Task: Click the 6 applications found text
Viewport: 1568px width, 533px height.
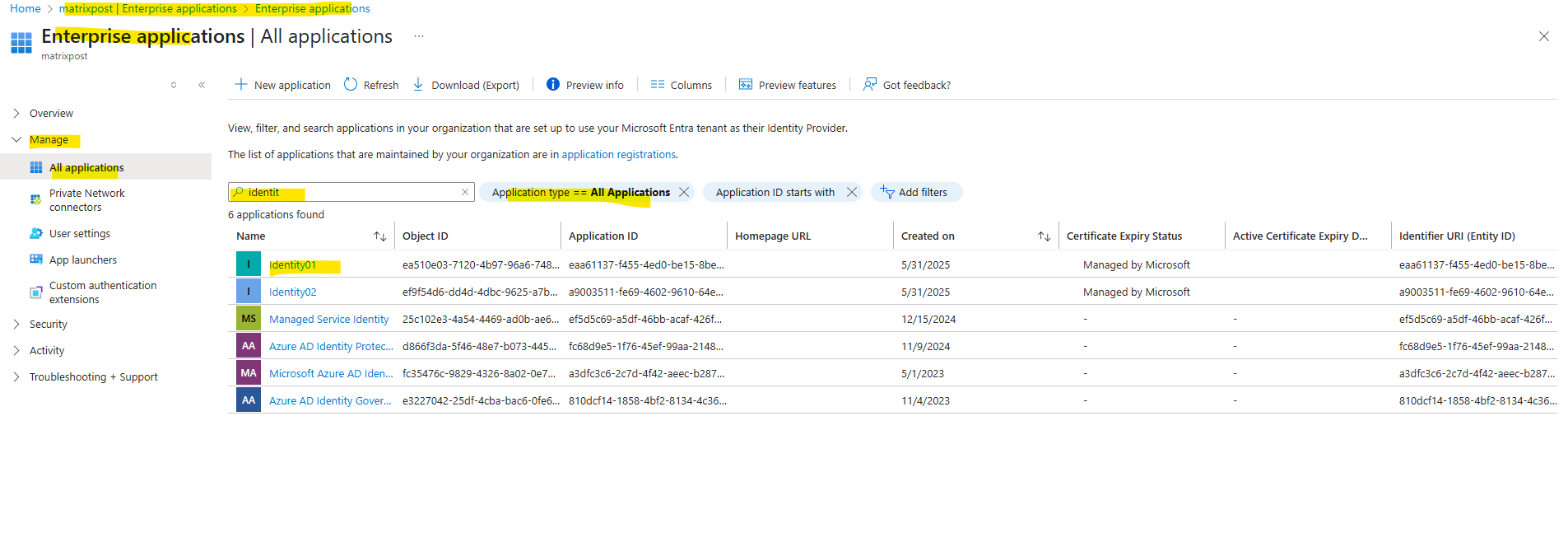Action: [x=276, y=214]
